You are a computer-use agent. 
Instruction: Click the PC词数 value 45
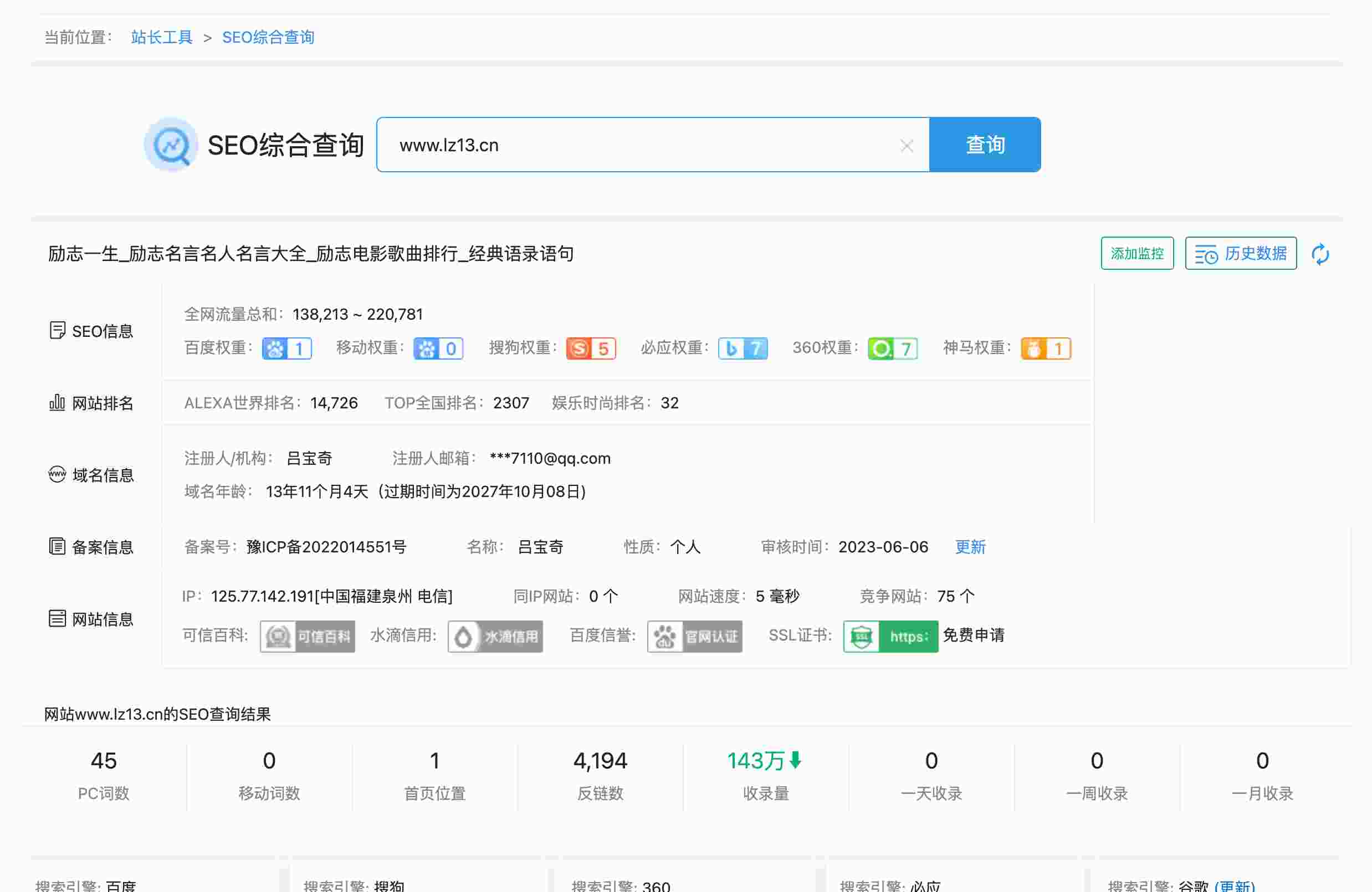pos(104,761)
